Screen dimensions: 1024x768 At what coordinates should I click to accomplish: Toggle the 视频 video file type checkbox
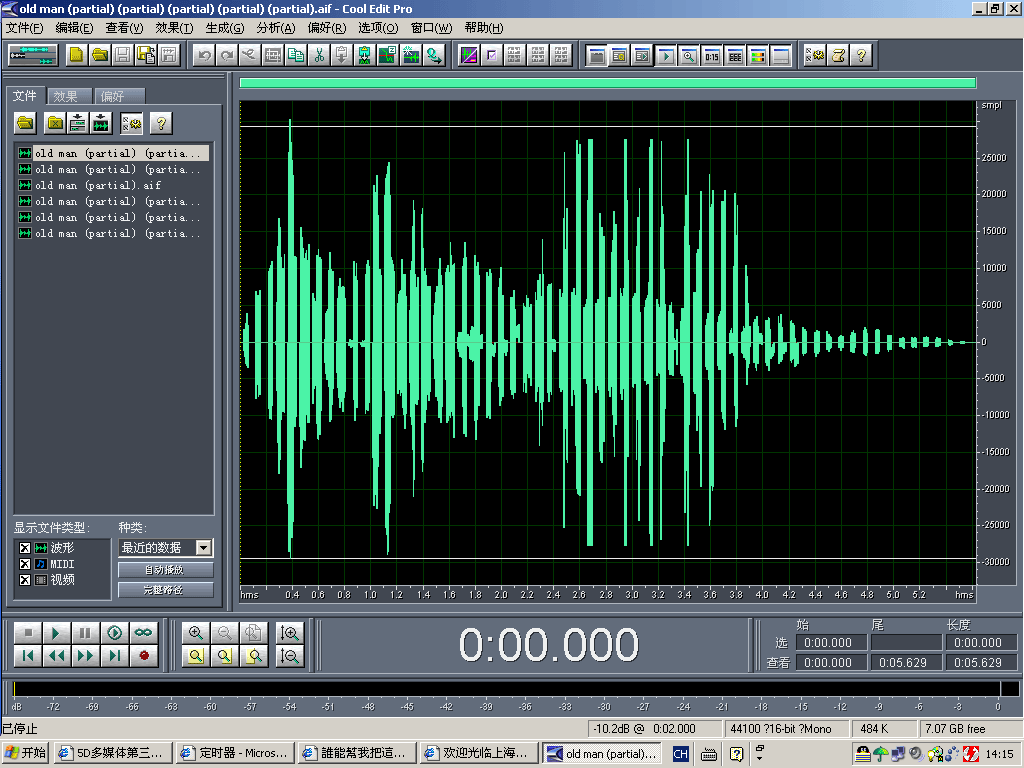pyautogui.click(x=25, y=579)
